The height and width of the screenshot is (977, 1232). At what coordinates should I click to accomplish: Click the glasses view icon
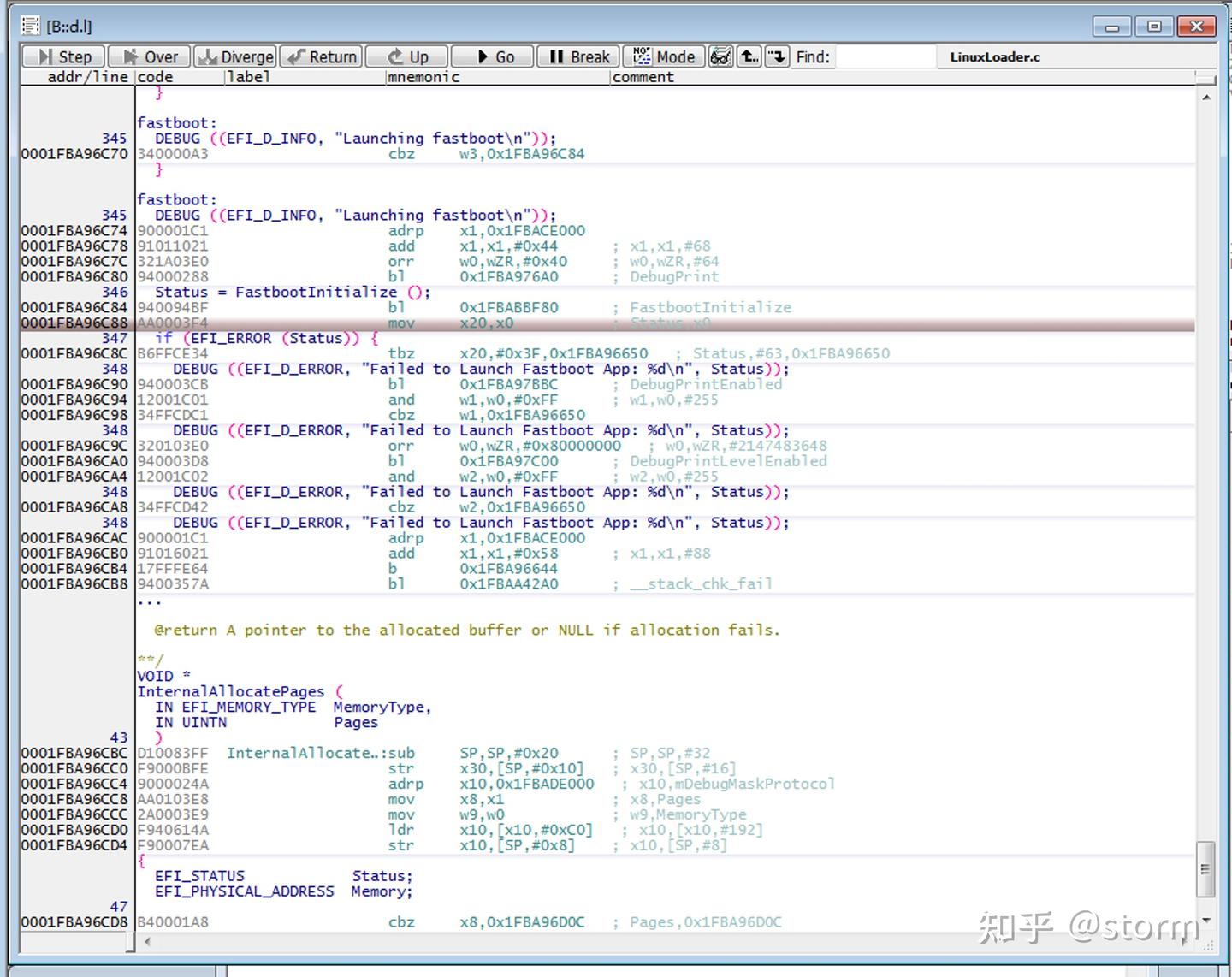pyautogui.click(x=720, y=56)
